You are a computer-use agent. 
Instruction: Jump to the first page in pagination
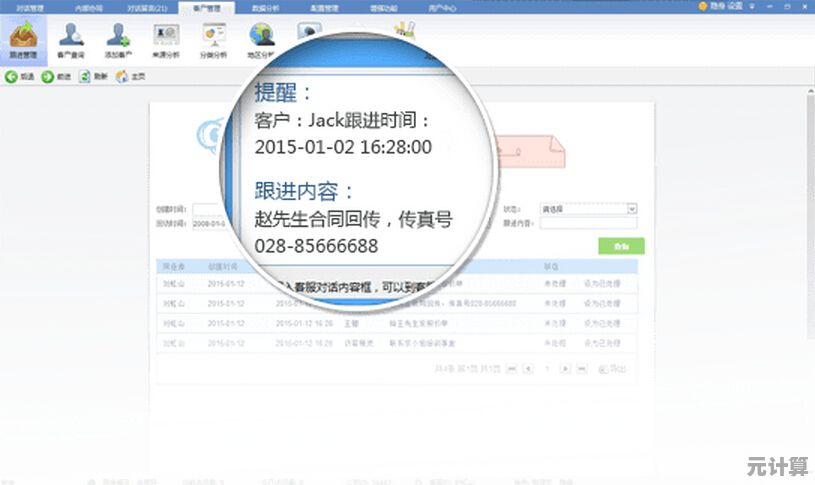[x=513, y=369]
